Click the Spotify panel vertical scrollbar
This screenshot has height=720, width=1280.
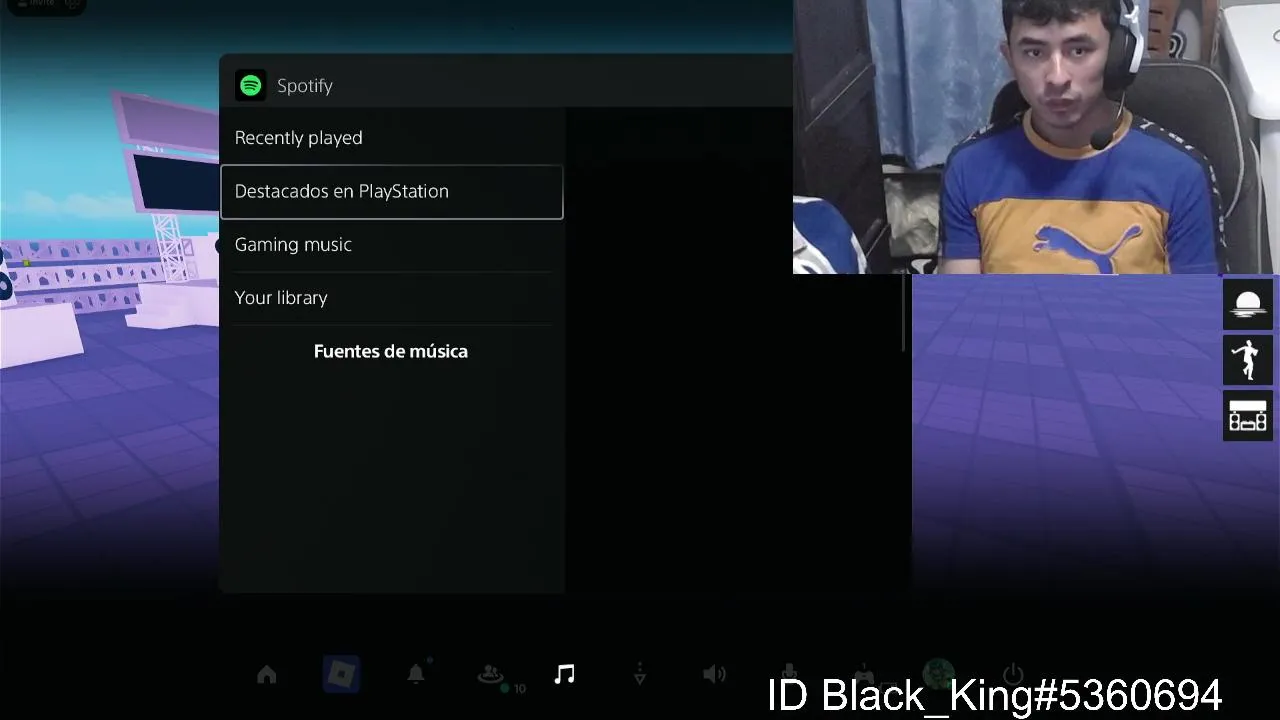[904, 312]
